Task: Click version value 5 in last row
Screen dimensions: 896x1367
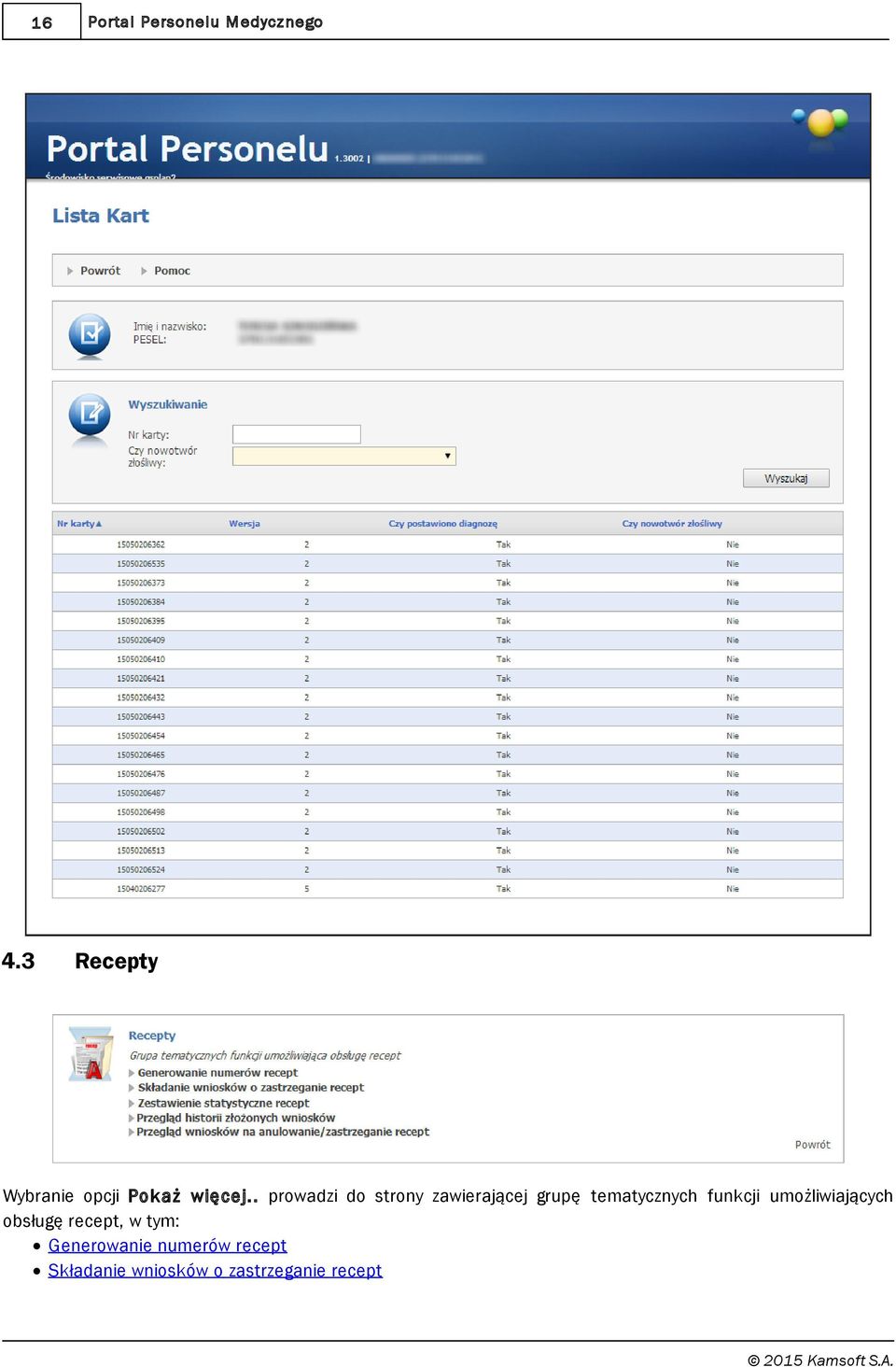Action: click(306, 889)
